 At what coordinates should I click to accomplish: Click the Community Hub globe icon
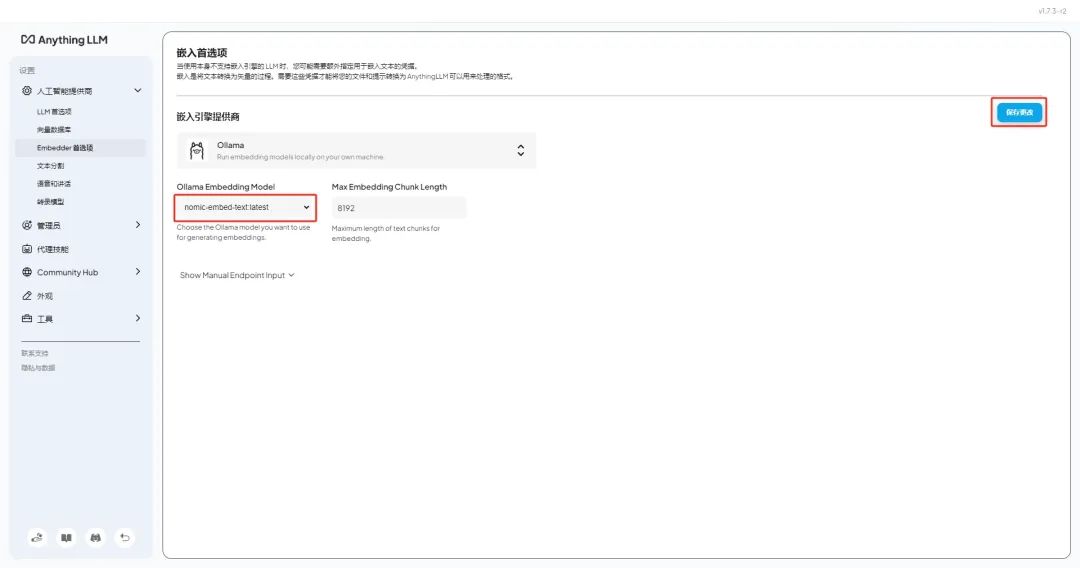(x=27, y=272)
